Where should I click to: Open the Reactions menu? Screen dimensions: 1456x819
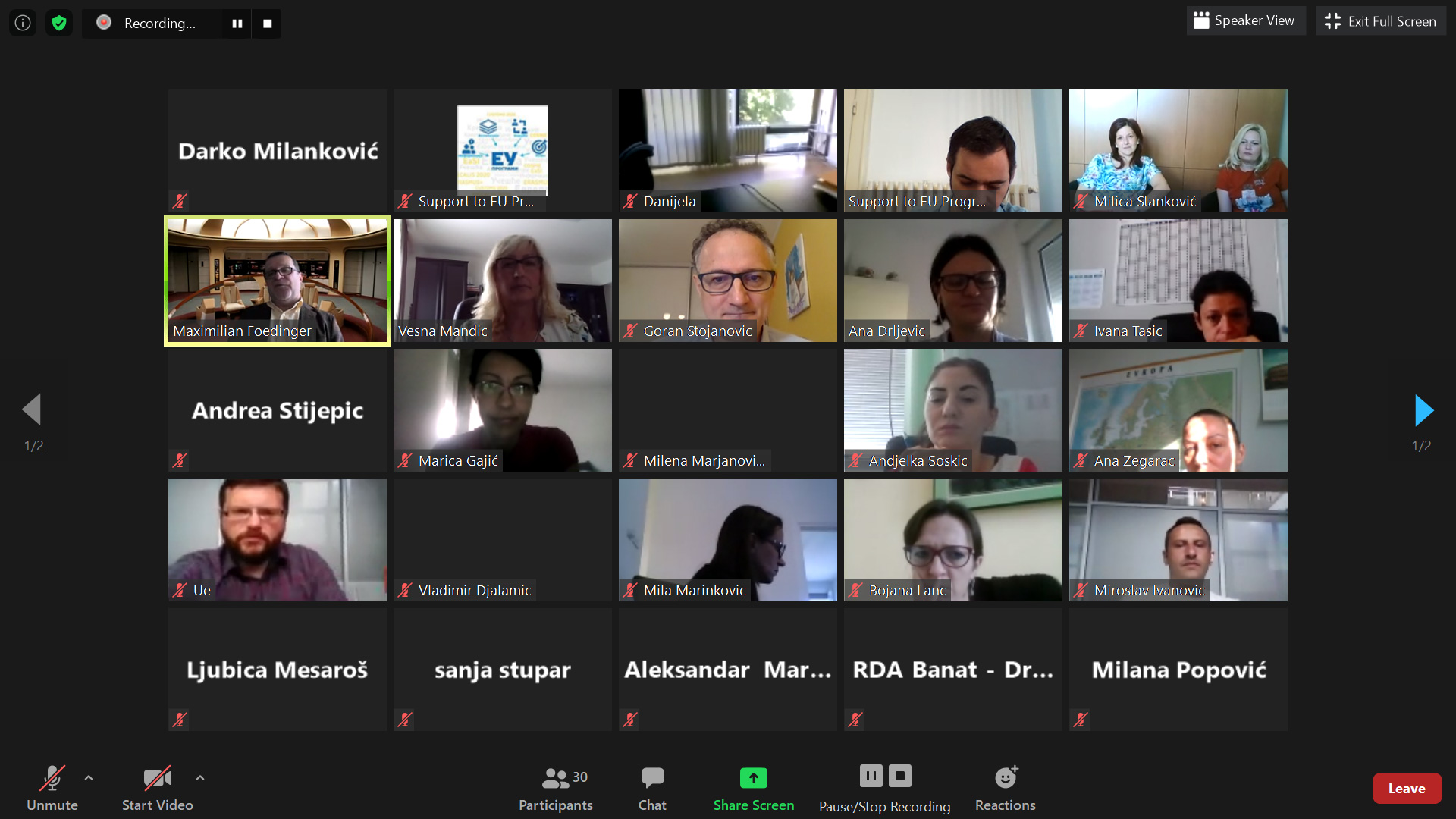pyautogui.click(x=1006, y=789)
